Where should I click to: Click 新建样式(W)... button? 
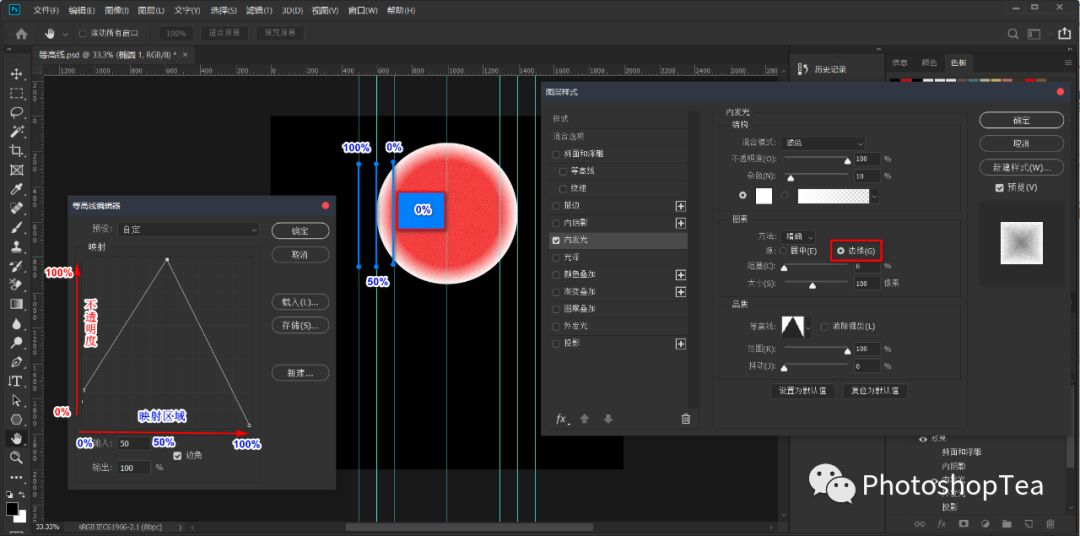click(x=1021, y=167)
